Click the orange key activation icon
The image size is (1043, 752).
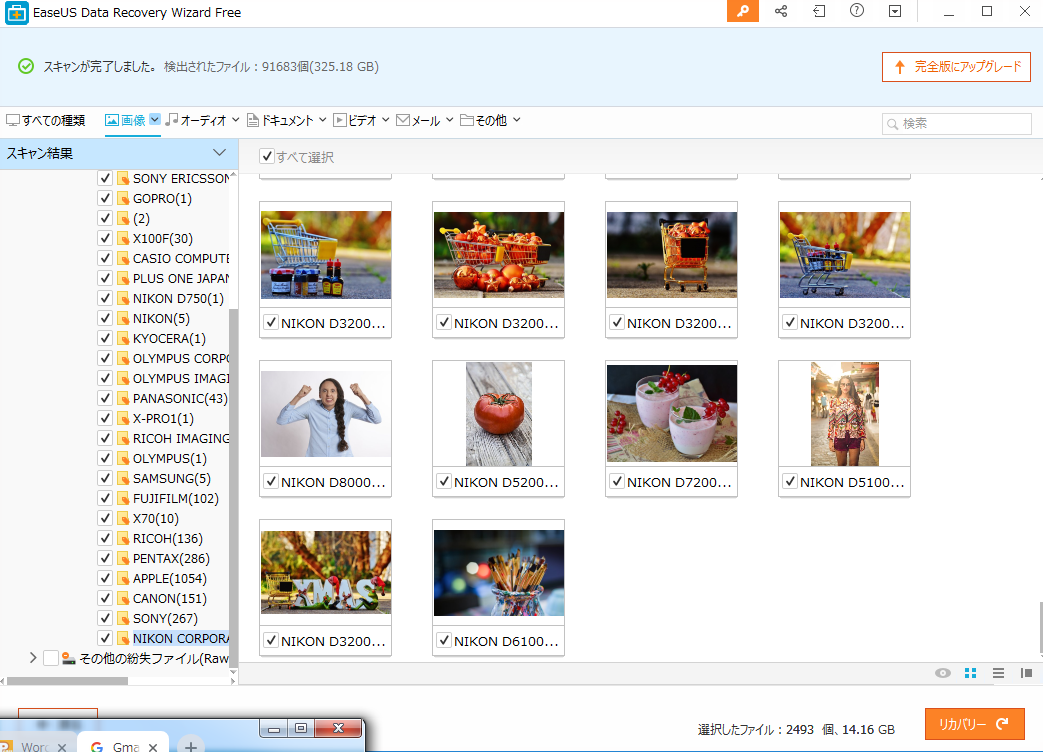point(742,11)
